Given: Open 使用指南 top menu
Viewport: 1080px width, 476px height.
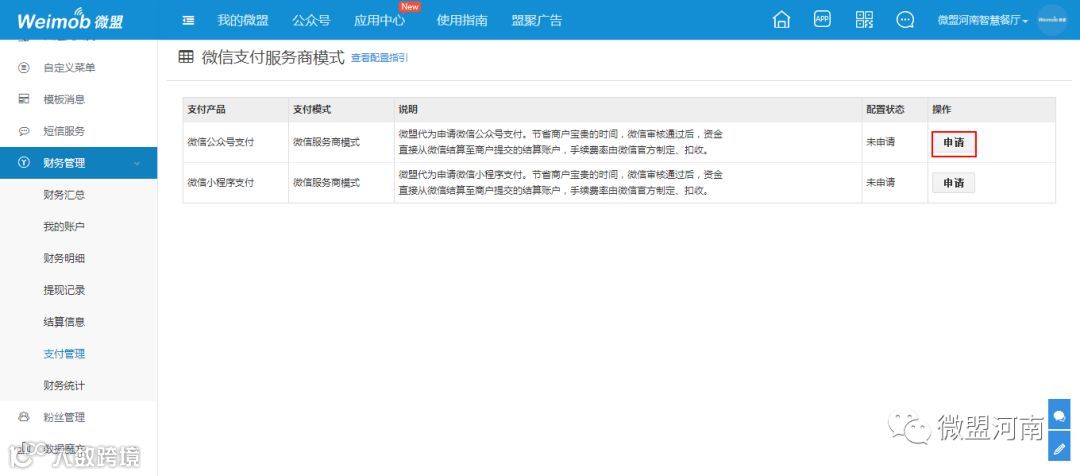Looking at the screenshot, I should [462, 20].
